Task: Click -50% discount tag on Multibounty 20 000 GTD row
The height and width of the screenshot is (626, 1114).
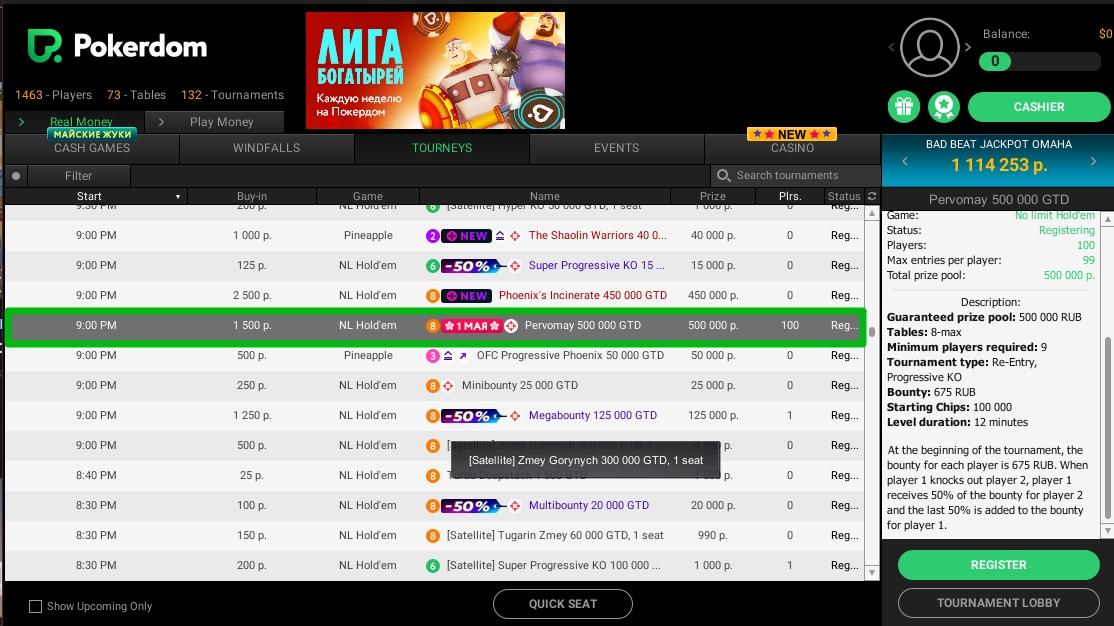Action: point(472,506)
